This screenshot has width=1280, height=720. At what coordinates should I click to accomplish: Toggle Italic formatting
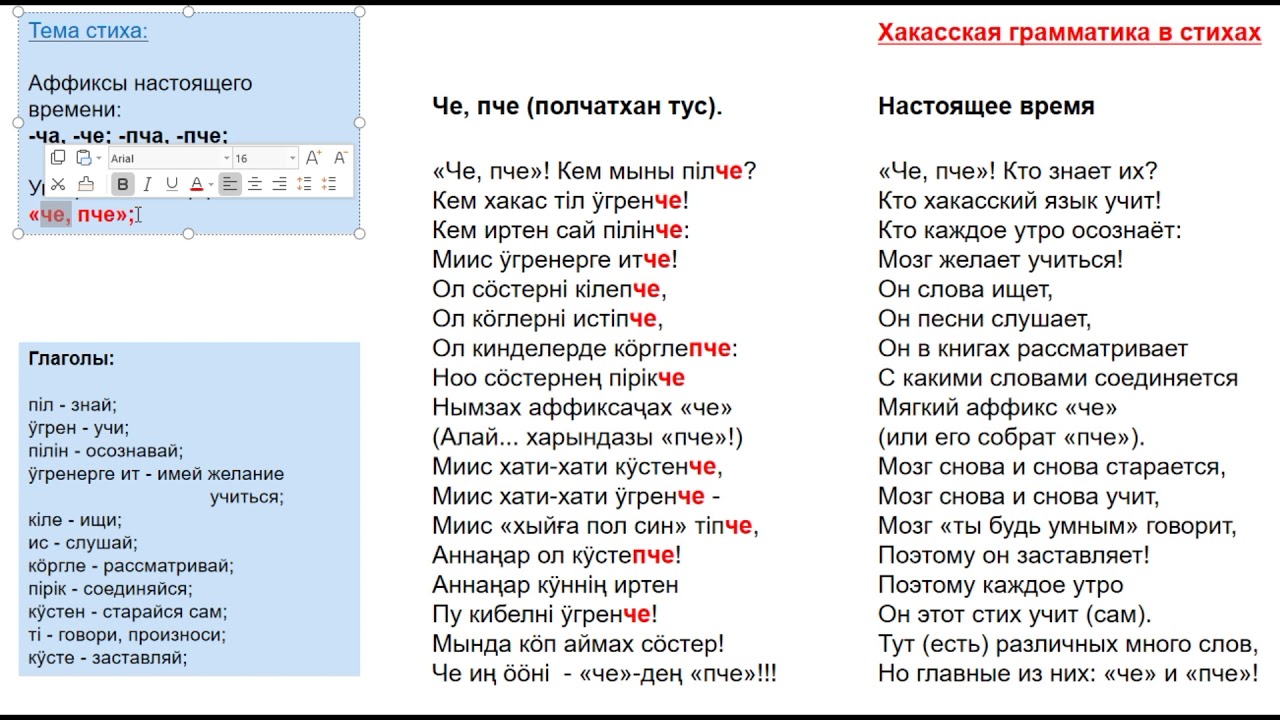[147, 184]
